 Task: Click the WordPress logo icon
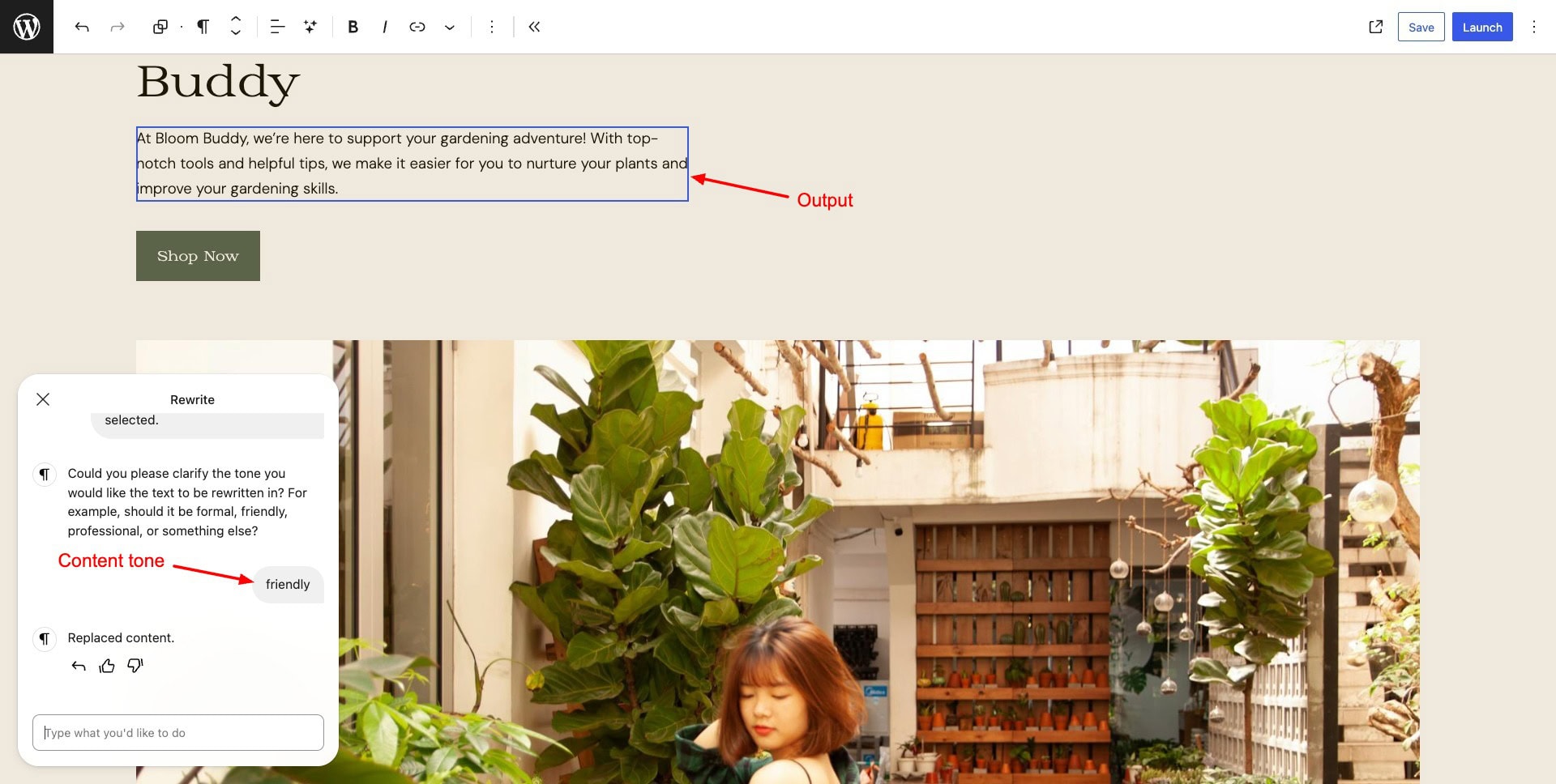tap(27, 27)
